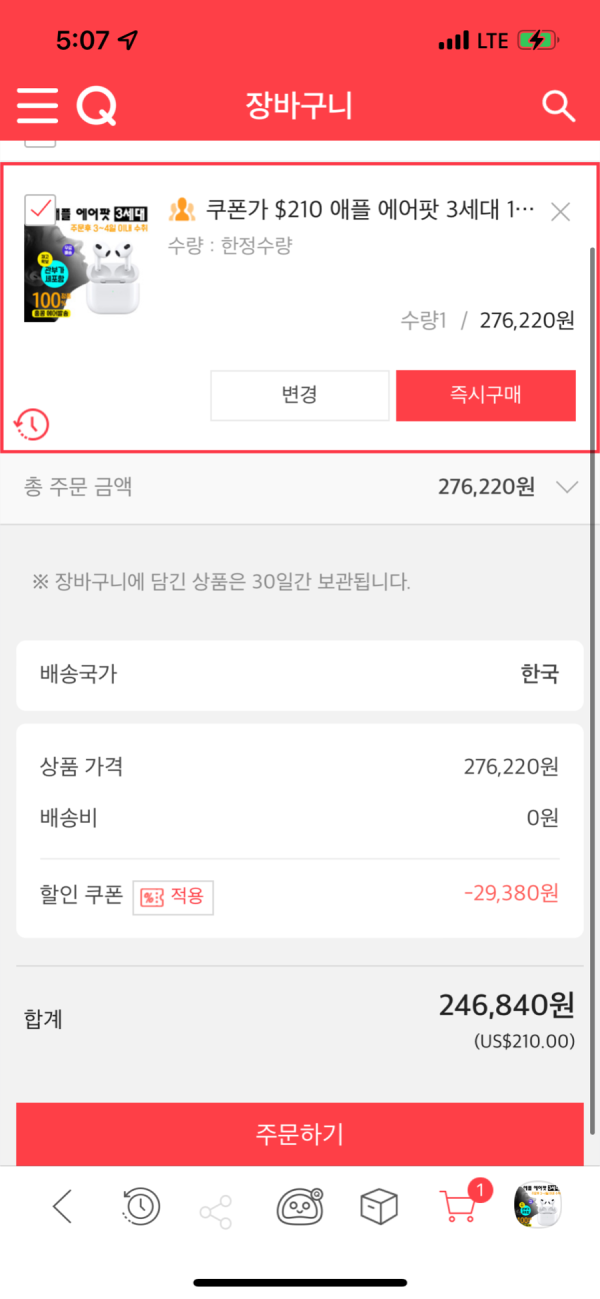This screenshot has width=600, height=1299.
Task: Open the hamburger menu icon
Action: (x=37, y=105)
